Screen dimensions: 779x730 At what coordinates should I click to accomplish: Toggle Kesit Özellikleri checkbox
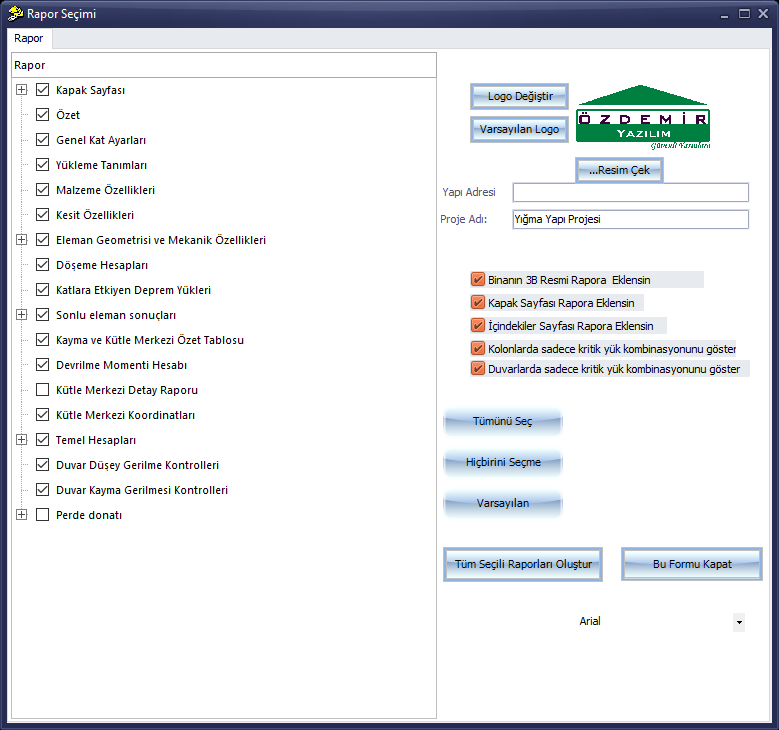pyautogui.click(x=43, y=215)
